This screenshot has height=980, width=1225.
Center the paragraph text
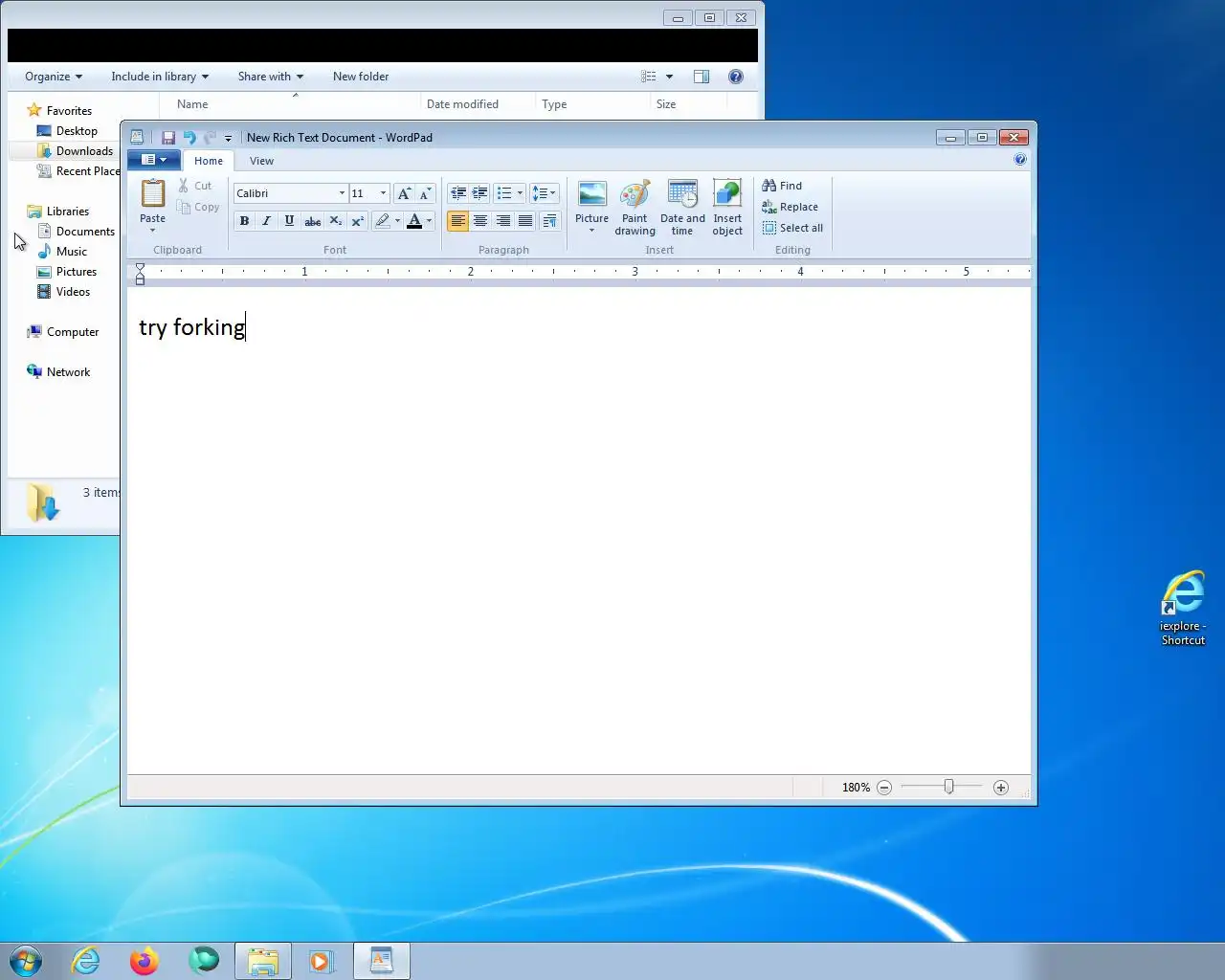[x=480, y=221]
